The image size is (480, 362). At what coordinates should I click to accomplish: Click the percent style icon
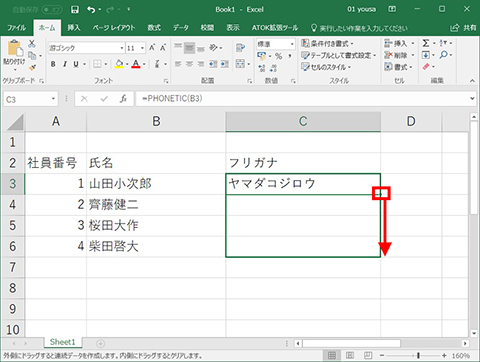(x=278, y=56)
